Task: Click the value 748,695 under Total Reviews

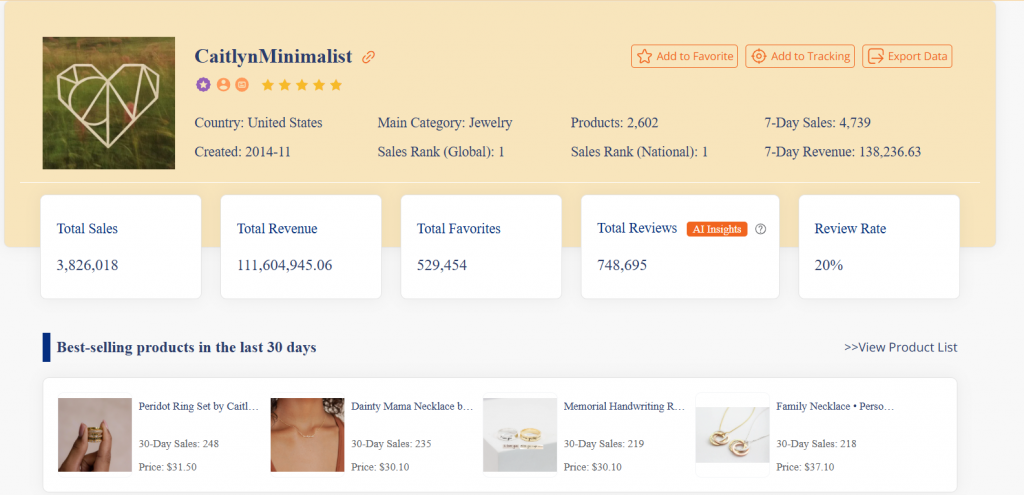Action: tap(622, 266)
